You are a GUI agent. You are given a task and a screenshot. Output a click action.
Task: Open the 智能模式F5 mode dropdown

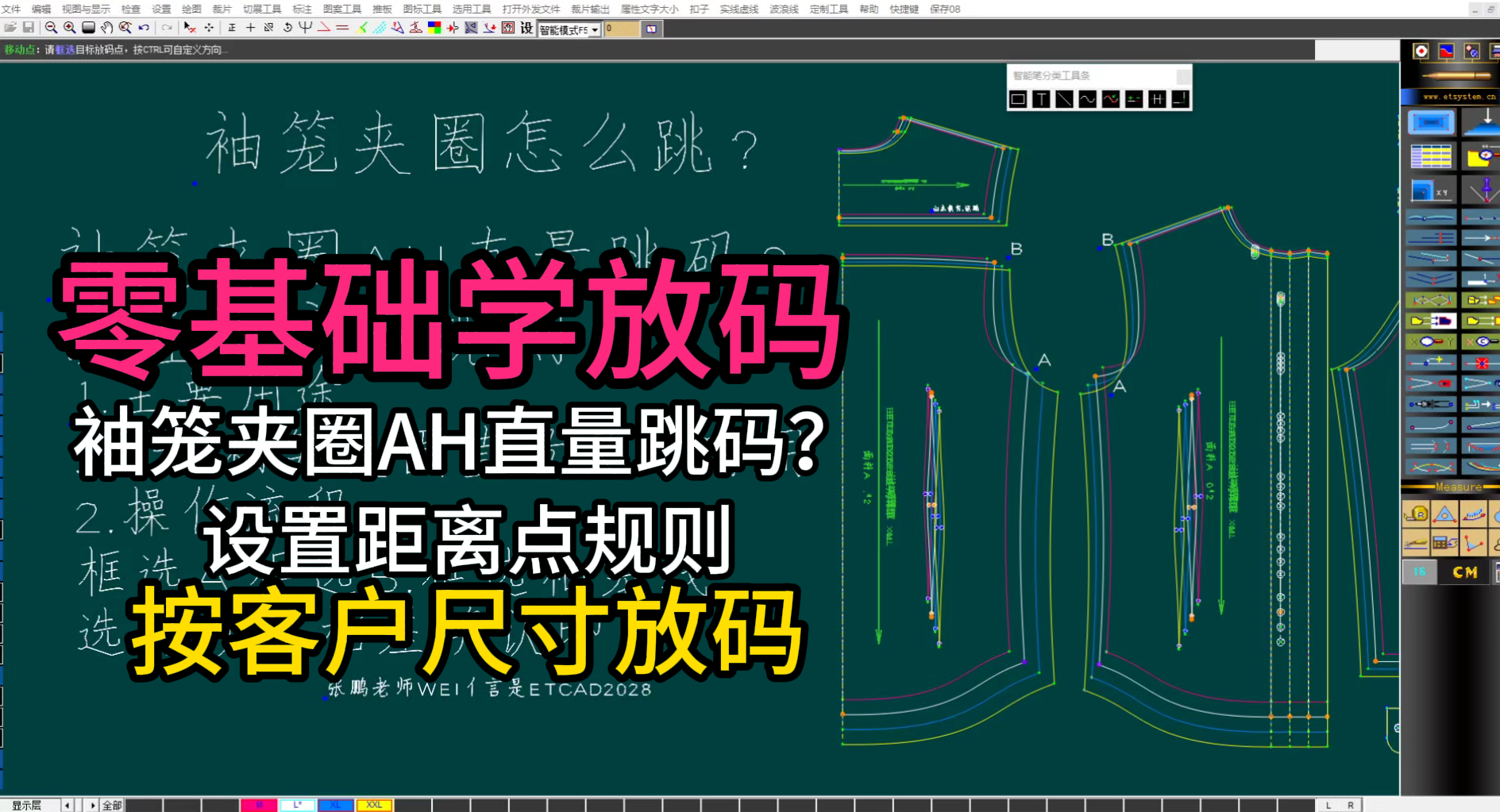[x=596, y=29]
